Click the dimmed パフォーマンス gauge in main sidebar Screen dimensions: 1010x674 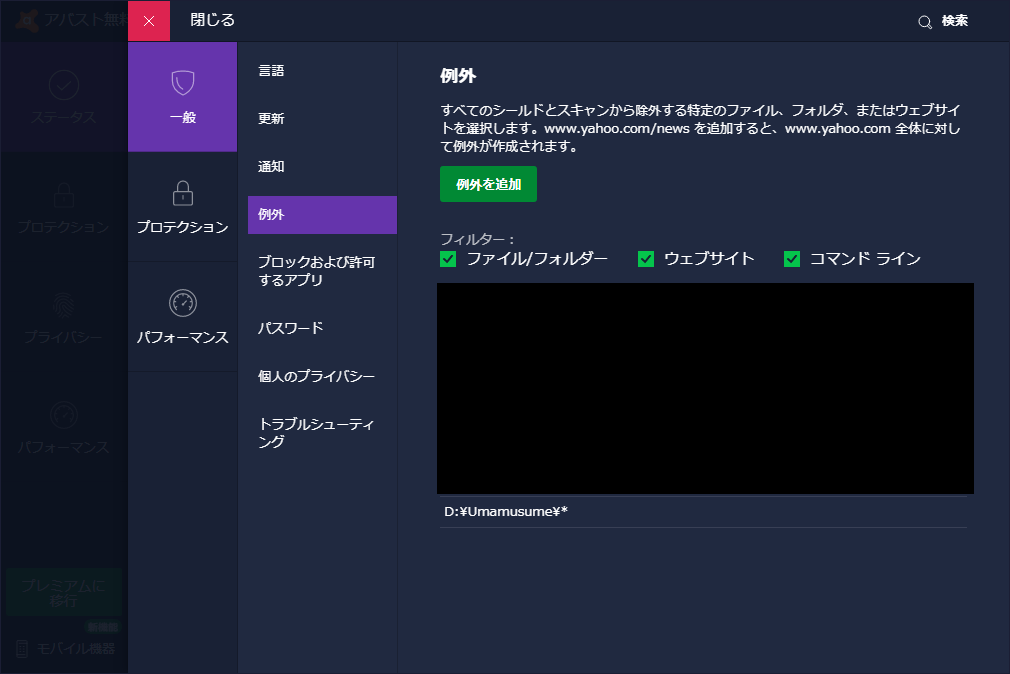[x=64, y=415]
